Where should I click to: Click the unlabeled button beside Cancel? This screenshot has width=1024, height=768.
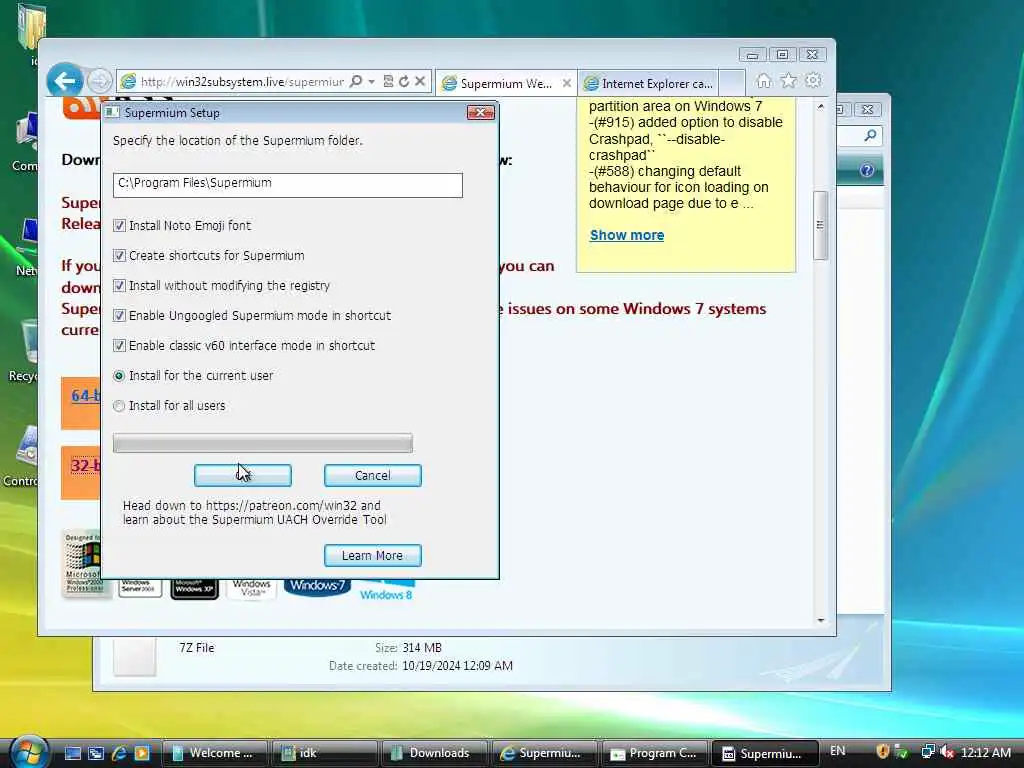(x=243, y=475)
